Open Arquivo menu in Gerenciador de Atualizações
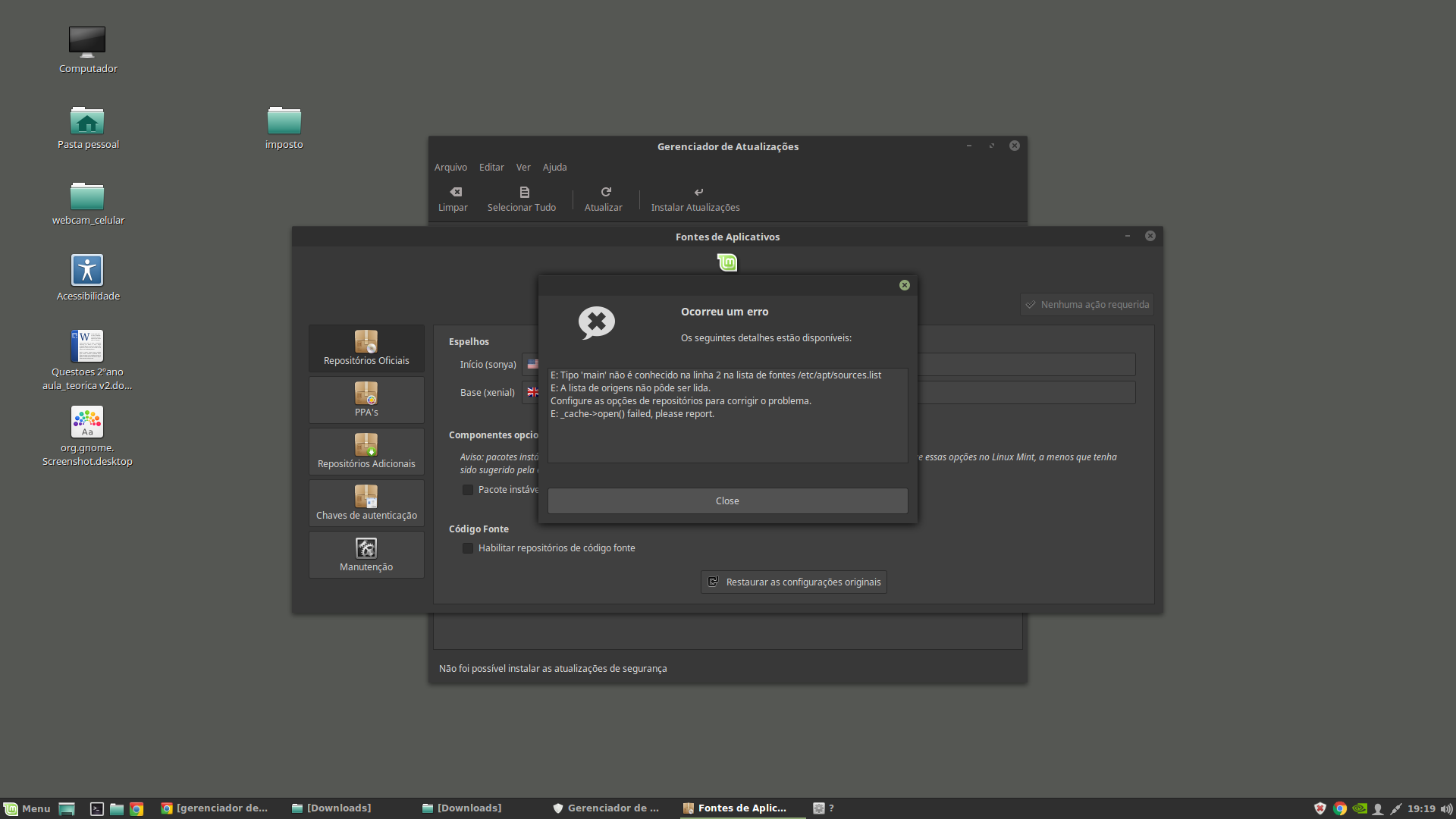Screen dimensions: 1456x819 point(450,167)
